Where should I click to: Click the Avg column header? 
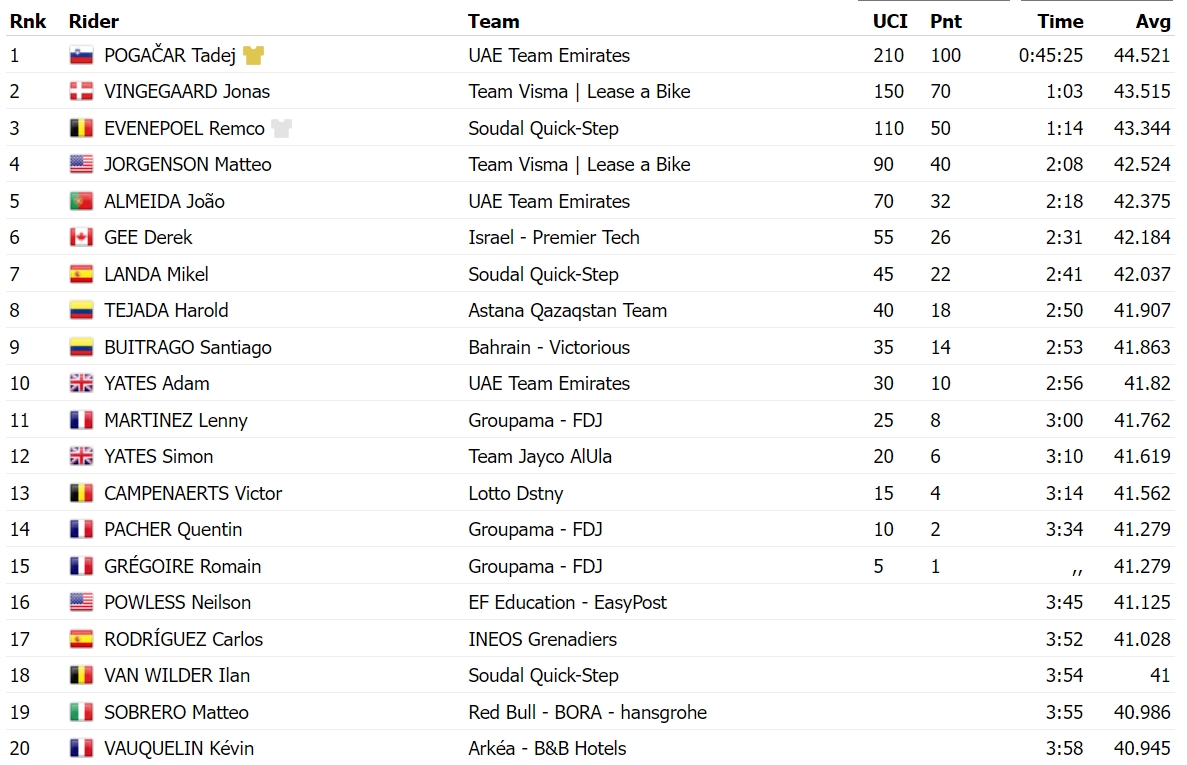coord(1153,21)
